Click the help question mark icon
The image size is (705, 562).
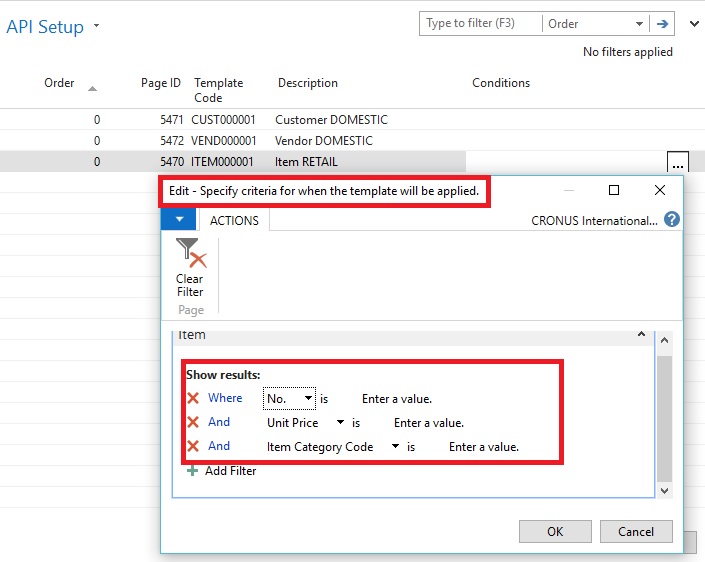(x=672, y=220)
